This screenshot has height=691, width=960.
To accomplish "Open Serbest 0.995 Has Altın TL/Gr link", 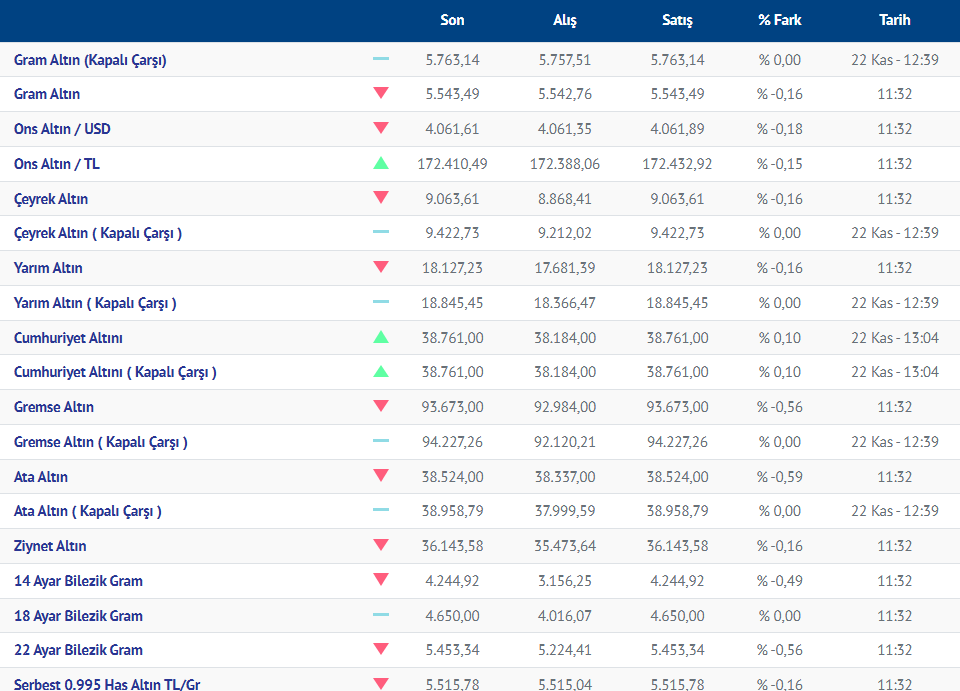I will pos(107,684).
